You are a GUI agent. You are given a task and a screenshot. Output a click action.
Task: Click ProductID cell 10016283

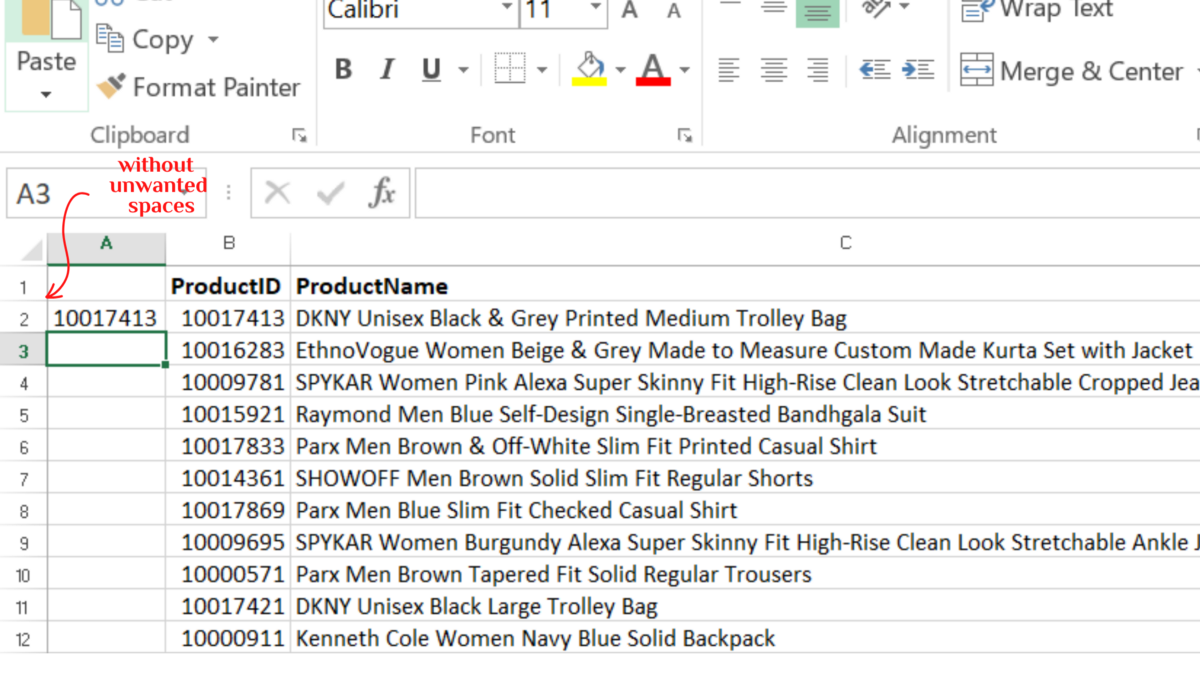coord(229,351)
